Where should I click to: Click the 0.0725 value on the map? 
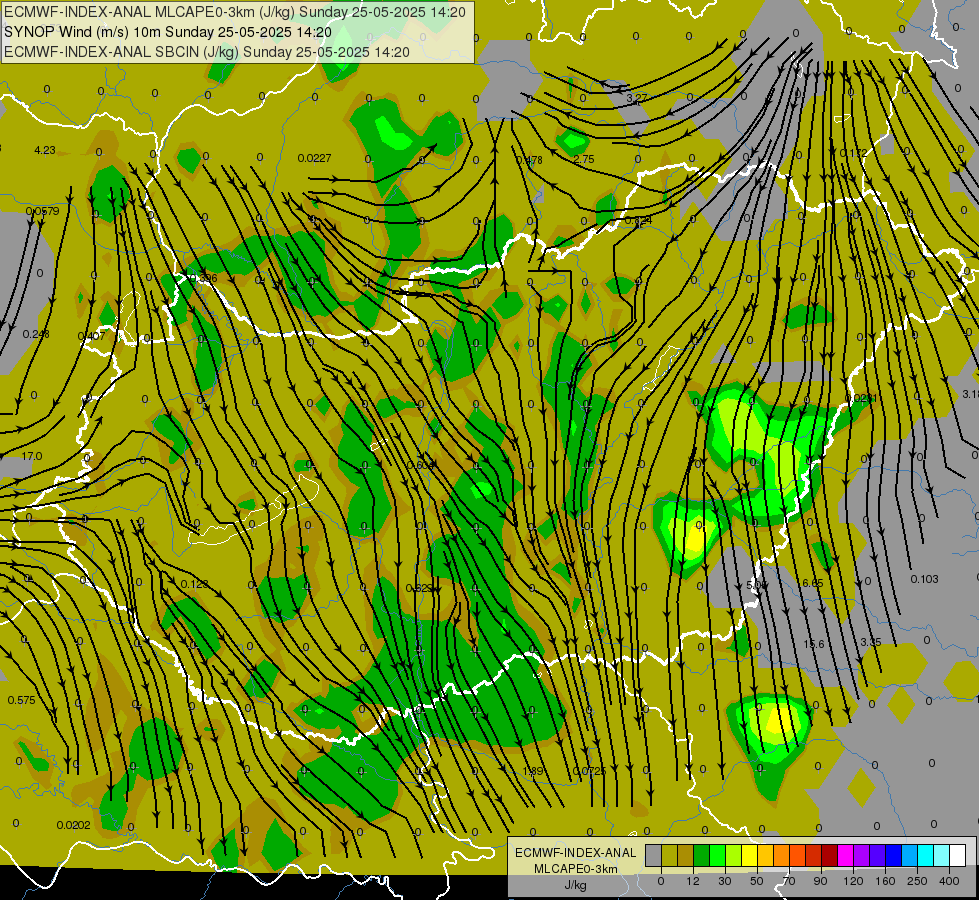coord(589,771)
